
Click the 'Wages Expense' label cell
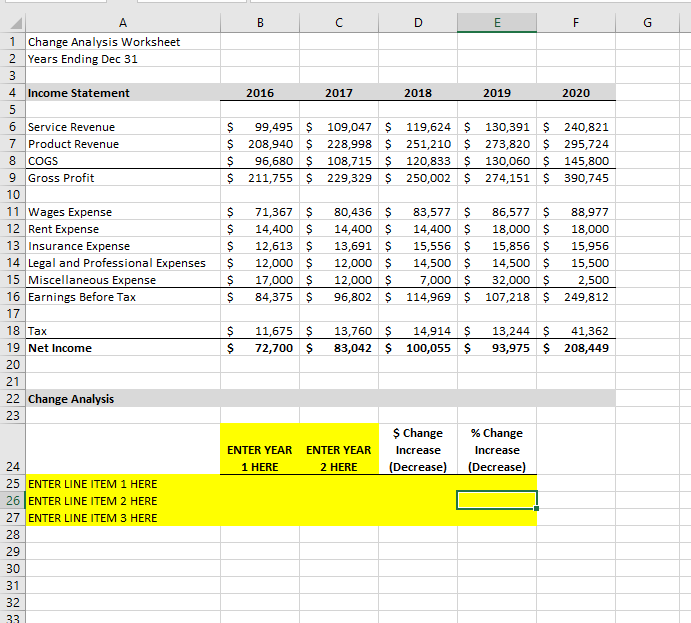pyautogui.click(x=123, y=212)
